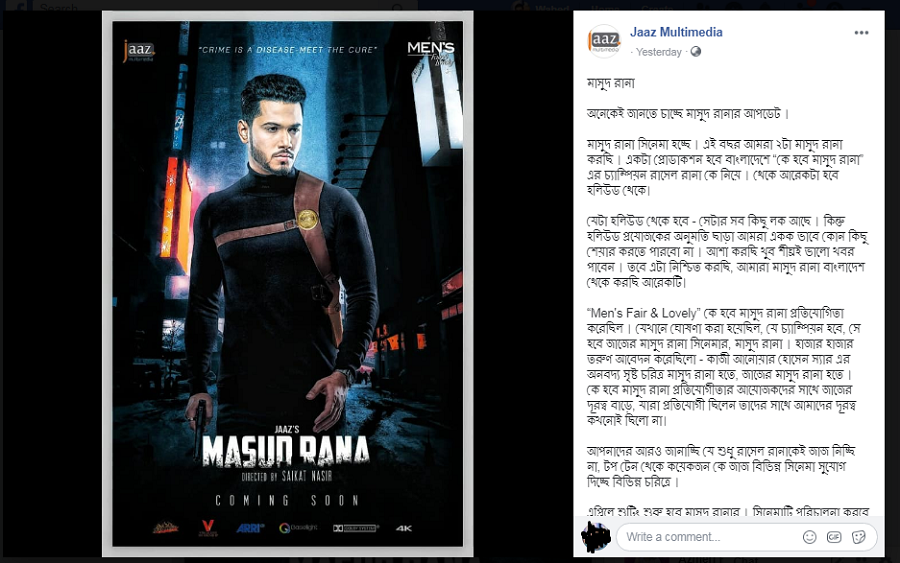
Task: Click the Jaaz Multimedia profile picture
Action: click(604, 41)
